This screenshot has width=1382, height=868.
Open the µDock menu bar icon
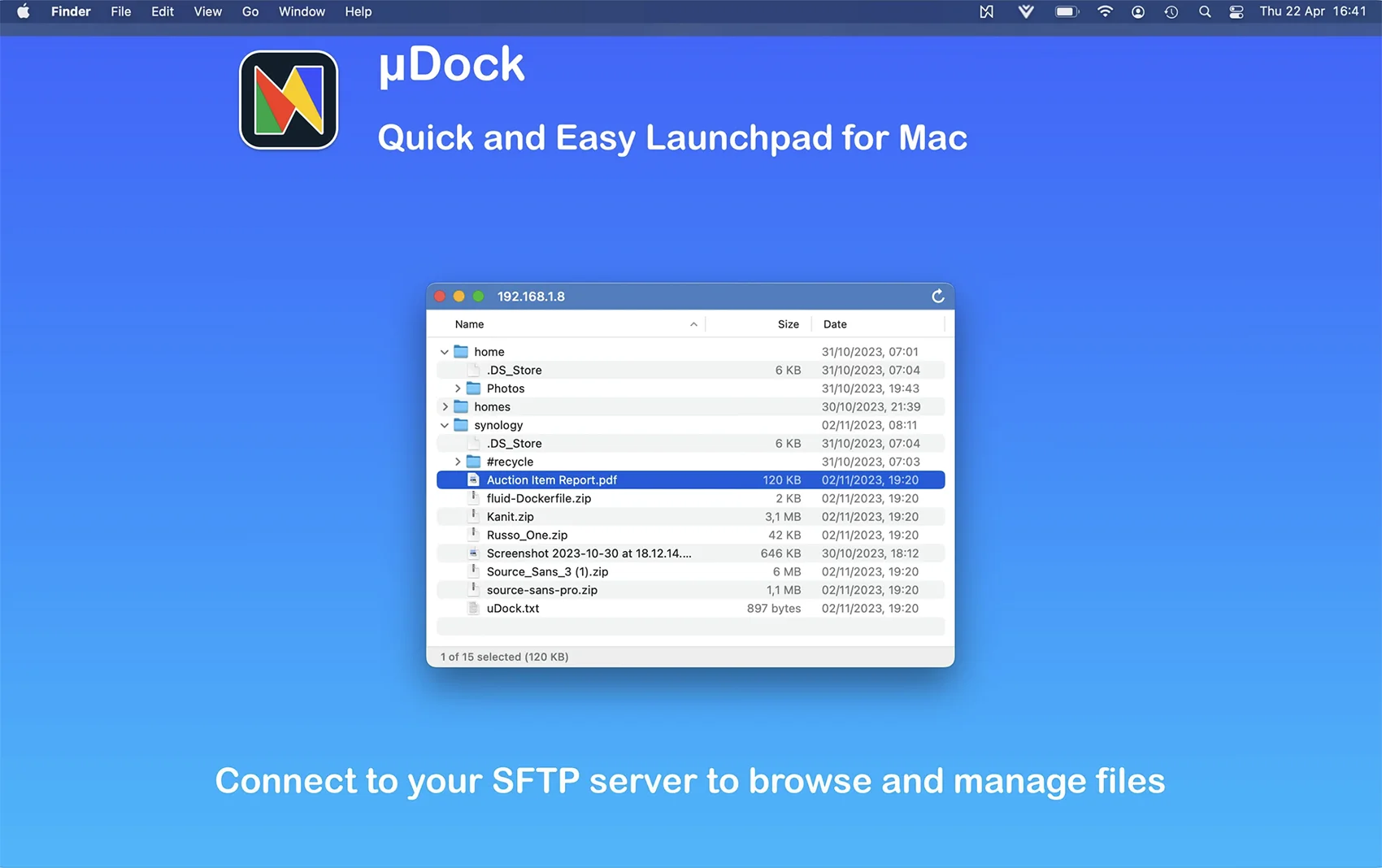coord(986,11)
